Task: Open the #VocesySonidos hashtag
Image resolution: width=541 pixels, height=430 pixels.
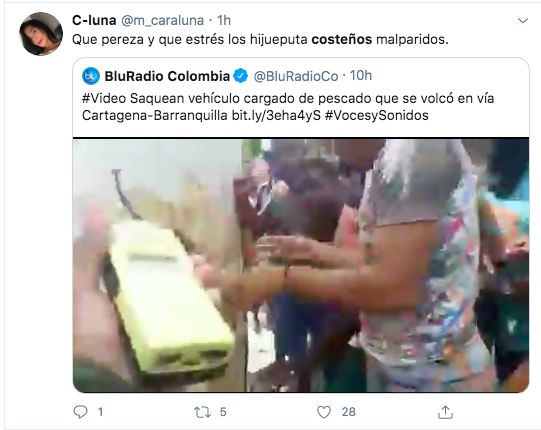Action: click(376, 115)
